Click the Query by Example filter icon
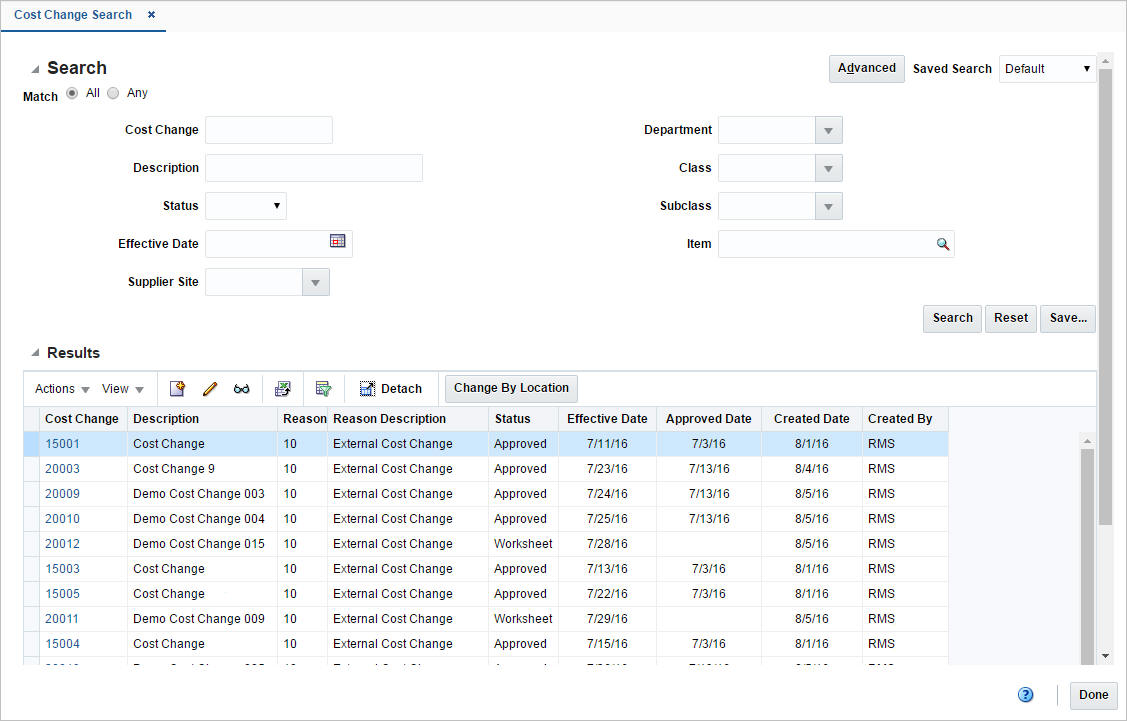This screenshot has height=721, width=1127. pos(323,388)
